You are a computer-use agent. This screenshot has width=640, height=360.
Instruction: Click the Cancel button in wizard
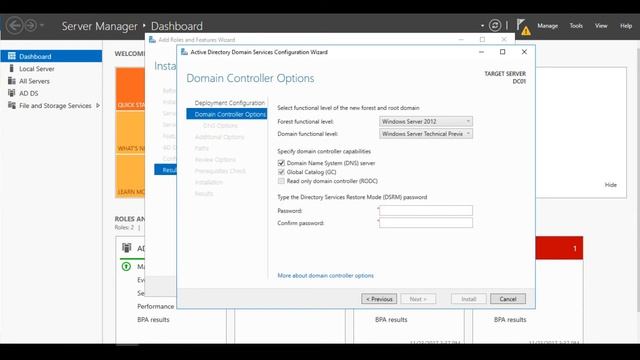(508, 299)
